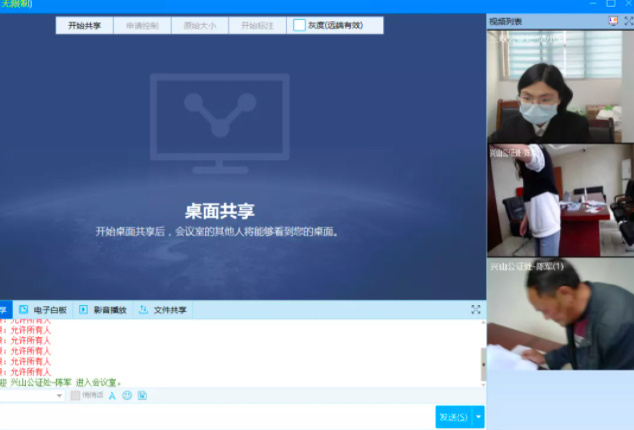Click the 开始标注 button

(257, 25)
